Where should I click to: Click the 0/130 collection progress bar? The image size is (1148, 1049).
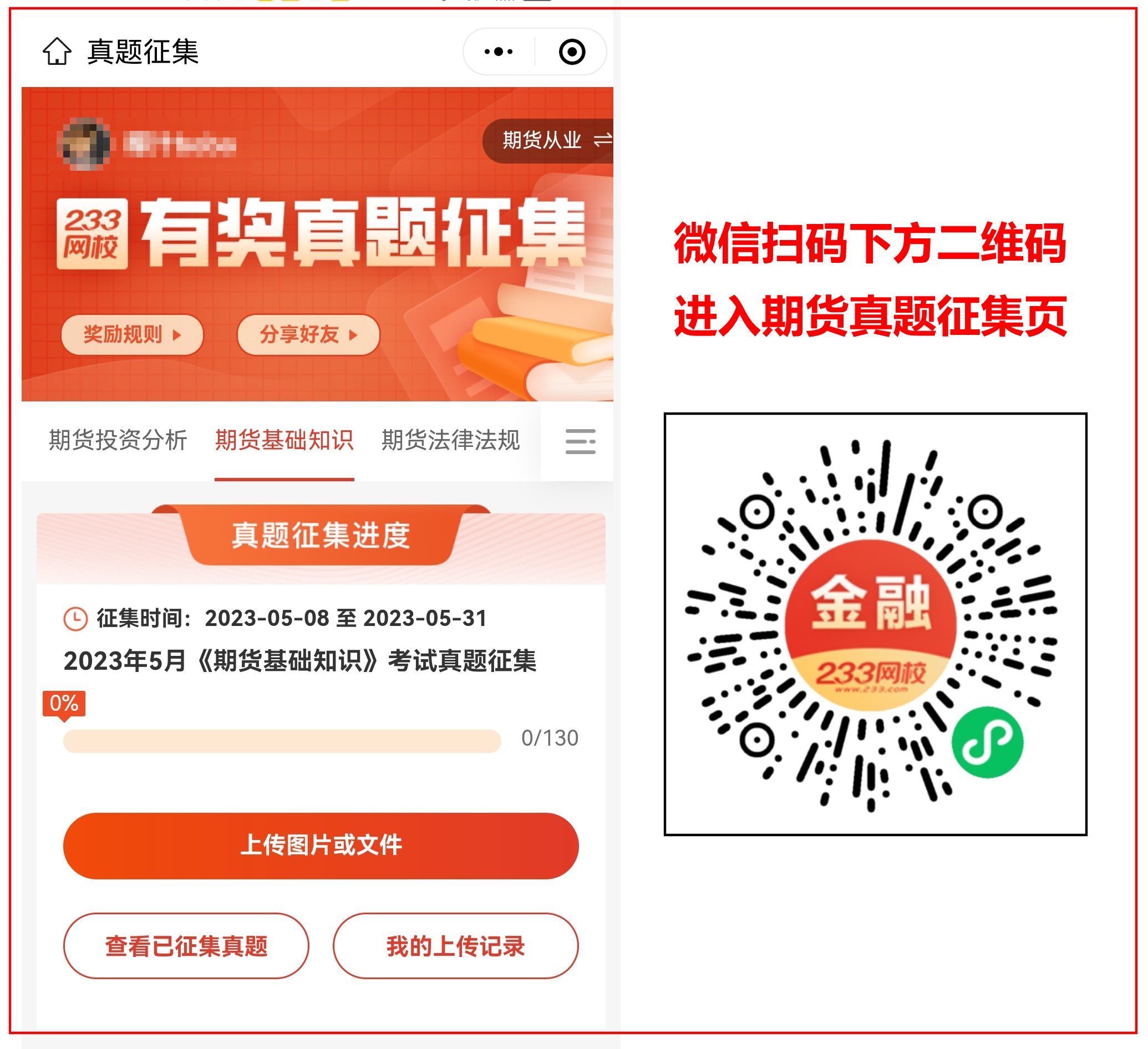(x=282, y=741)
